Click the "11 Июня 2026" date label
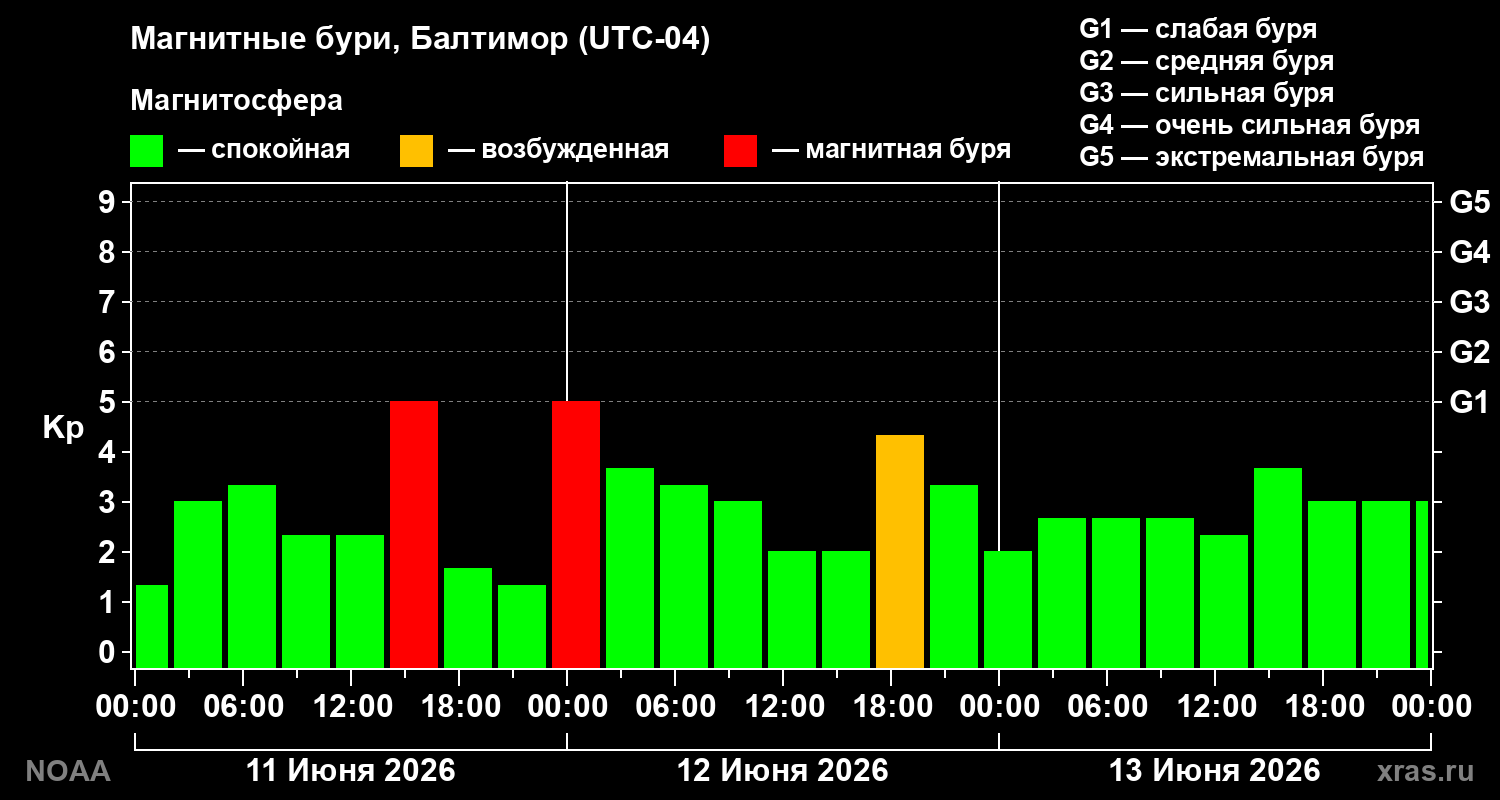Viewport: 1500px width, 800px height. tap(350, 771)
